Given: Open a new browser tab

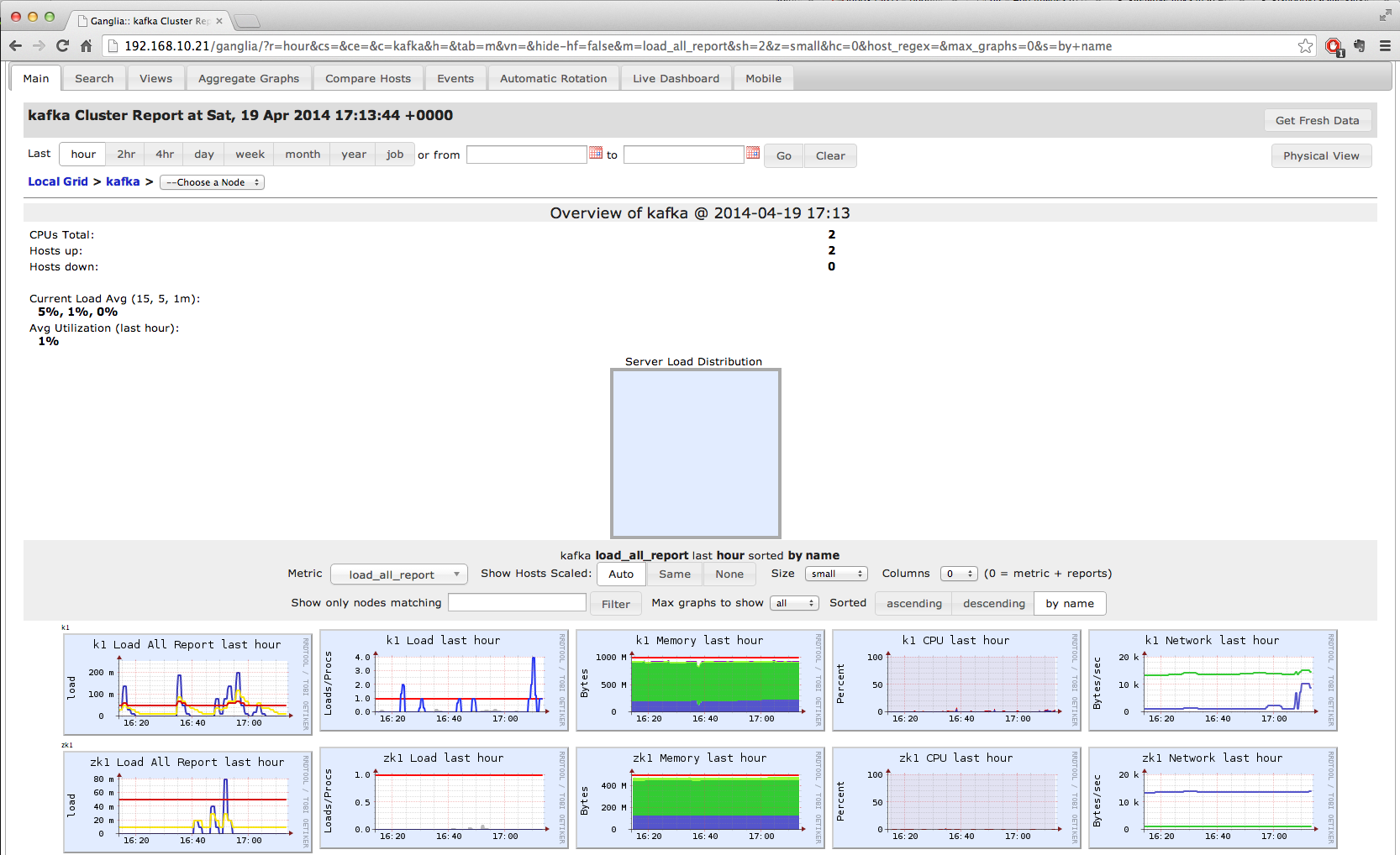Looking at the screenshot, I should [246, 21].
